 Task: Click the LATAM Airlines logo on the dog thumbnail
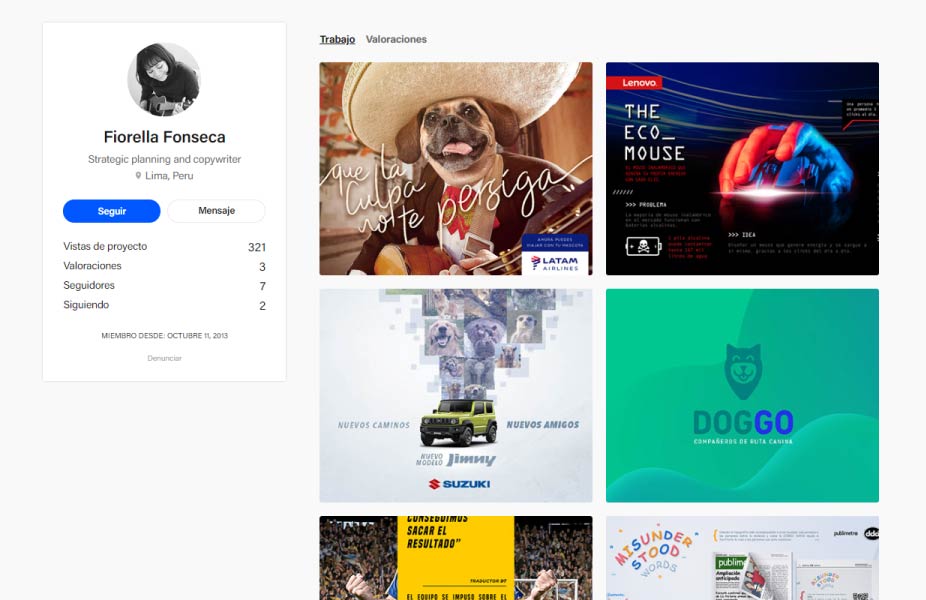[555, 262]
